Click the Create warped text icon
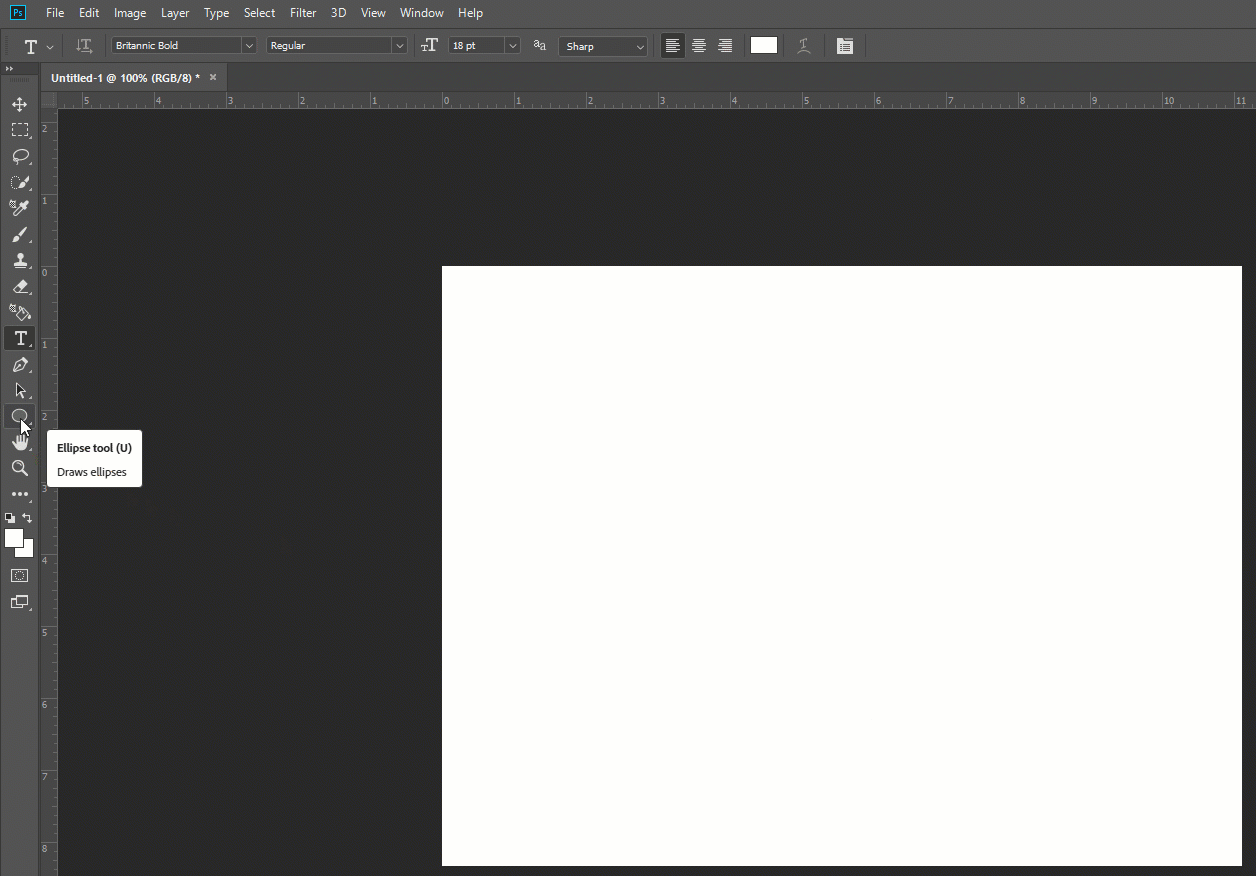Viewport: 1256px width, 876px height. [803, 46]
